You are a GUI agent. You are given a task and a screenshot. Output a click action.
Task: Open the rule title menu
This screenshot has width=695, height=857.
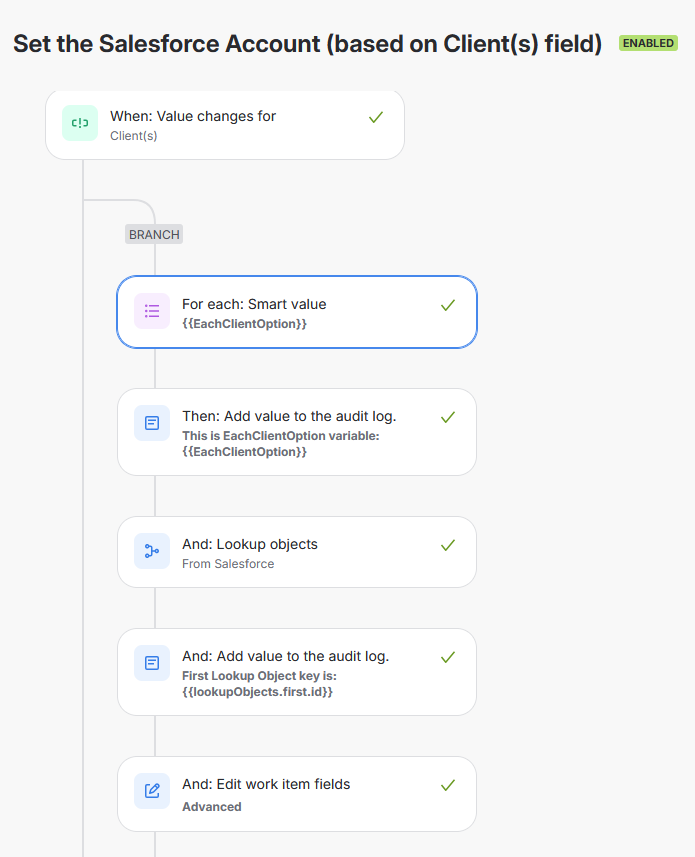coord(306,44)
